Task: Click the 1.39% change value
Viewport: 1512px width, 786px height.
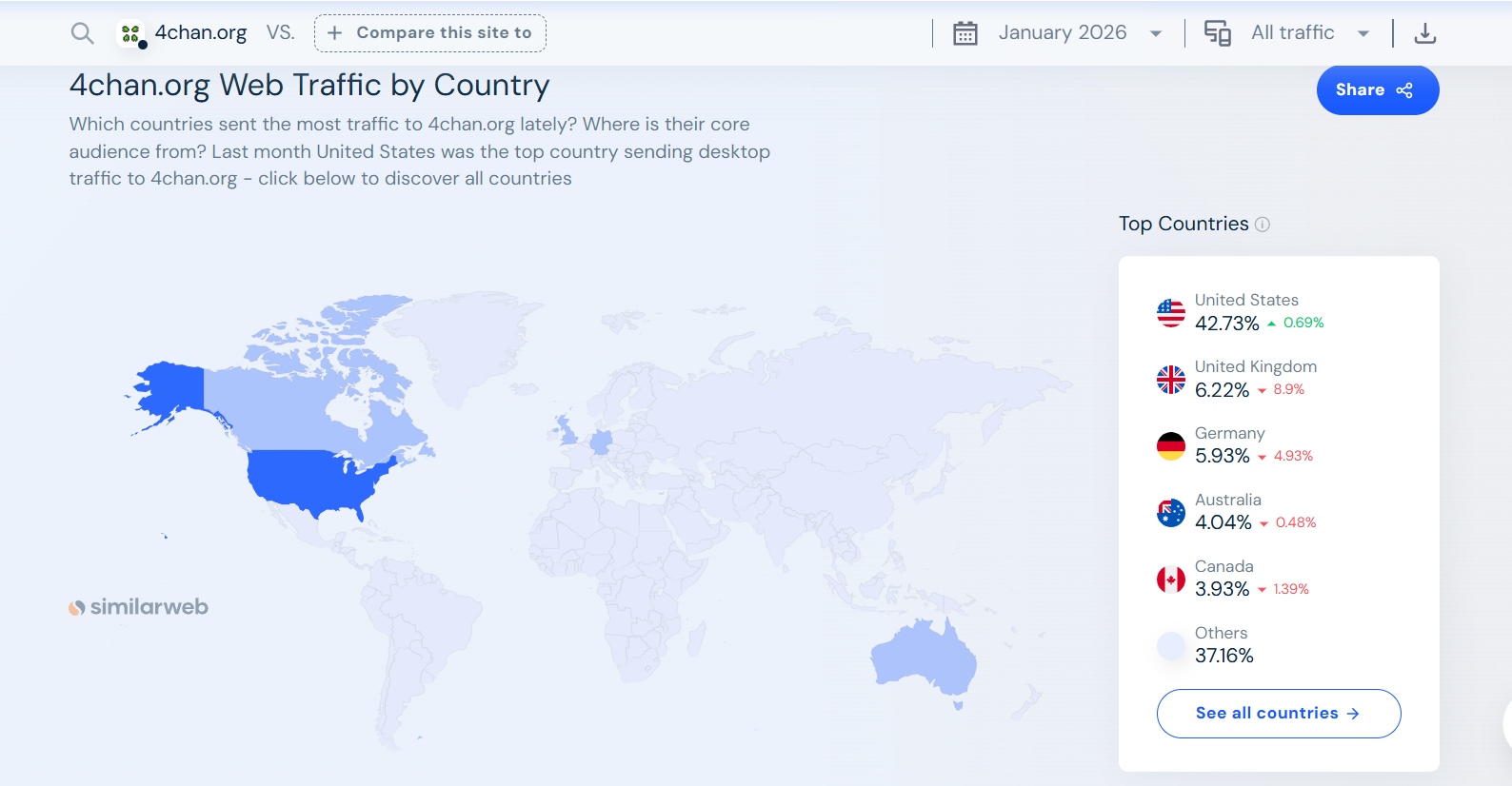Action: [1291, 589]
